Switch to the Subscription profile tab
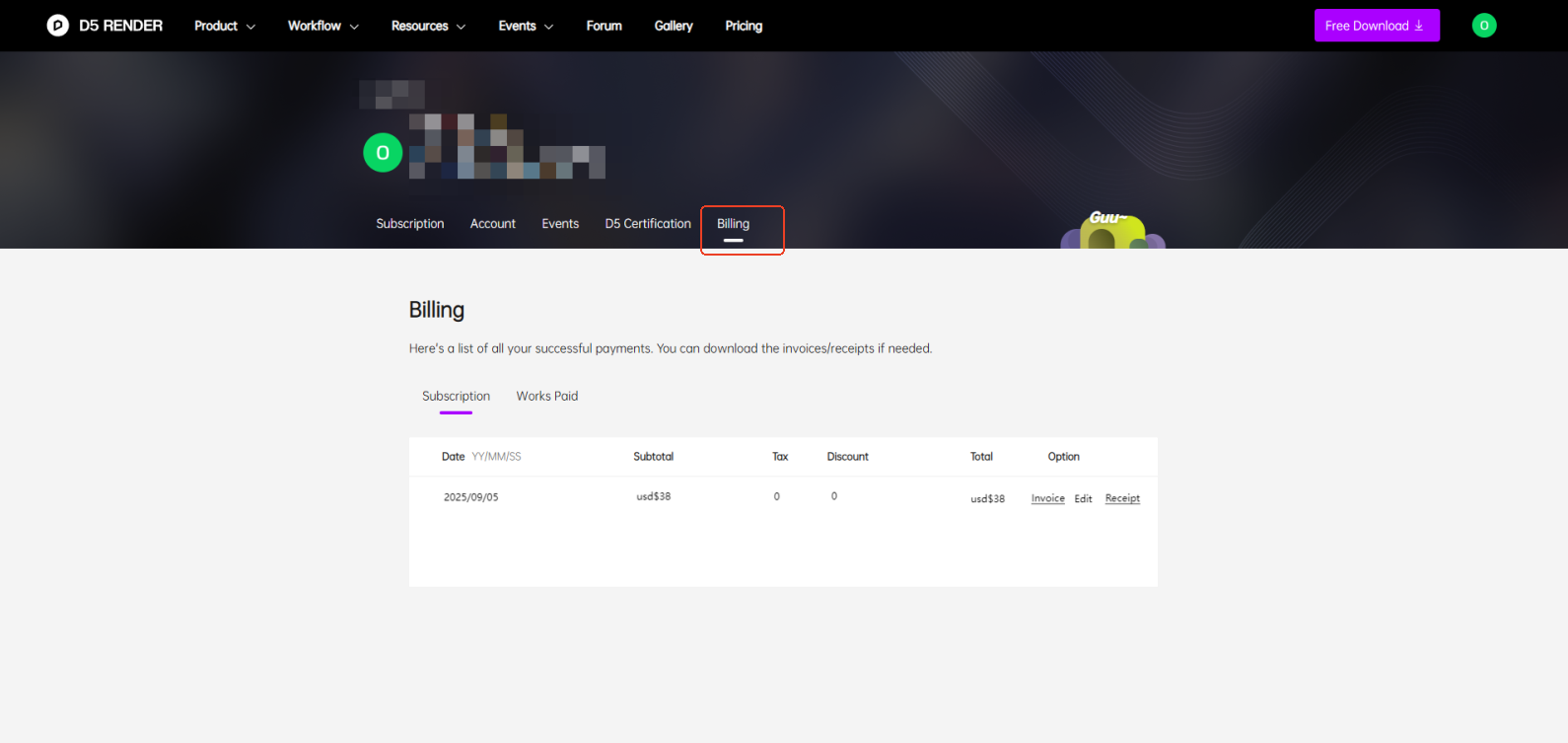1568x743 pixels. point(410,224)
